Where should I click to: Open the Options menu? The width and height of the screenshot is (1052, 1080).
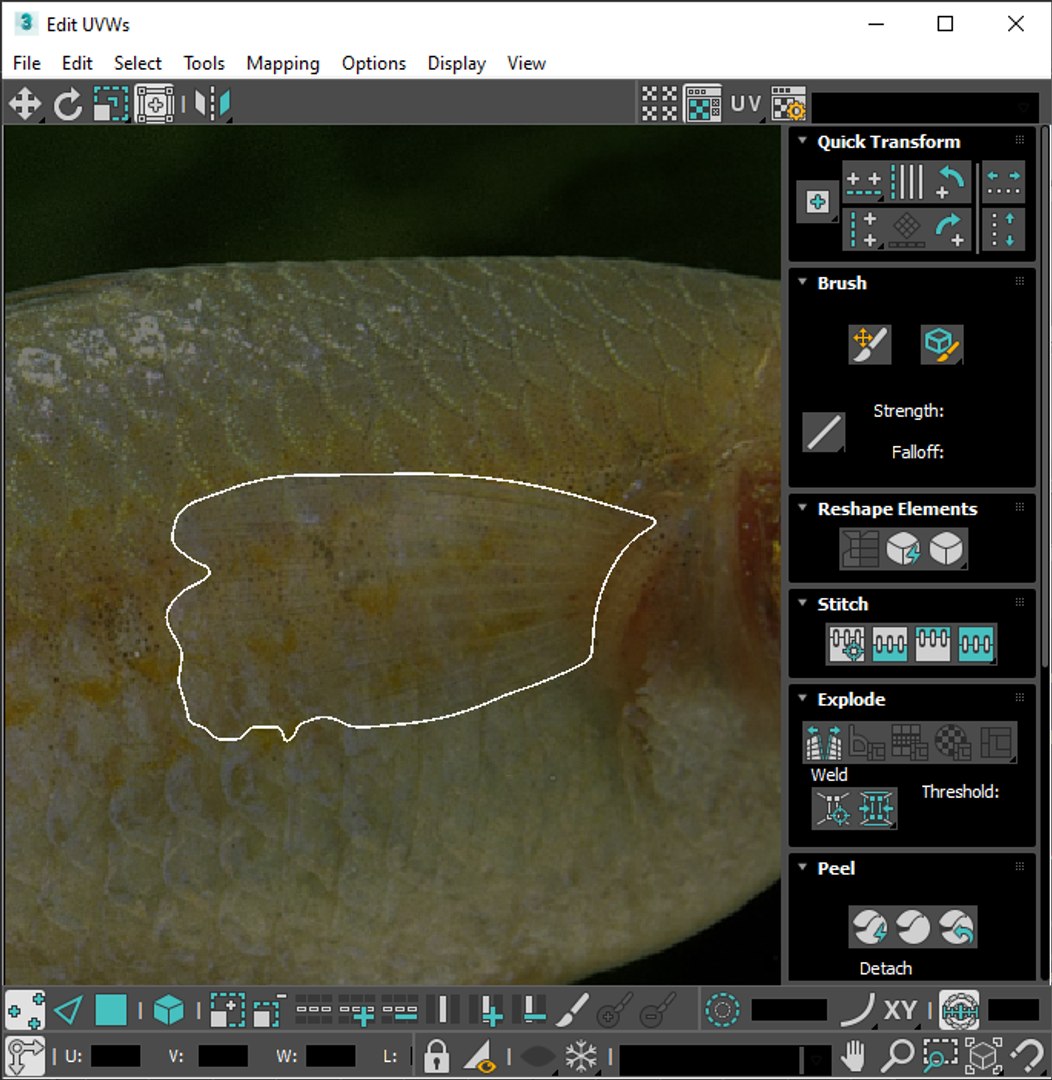coord(374,63)
